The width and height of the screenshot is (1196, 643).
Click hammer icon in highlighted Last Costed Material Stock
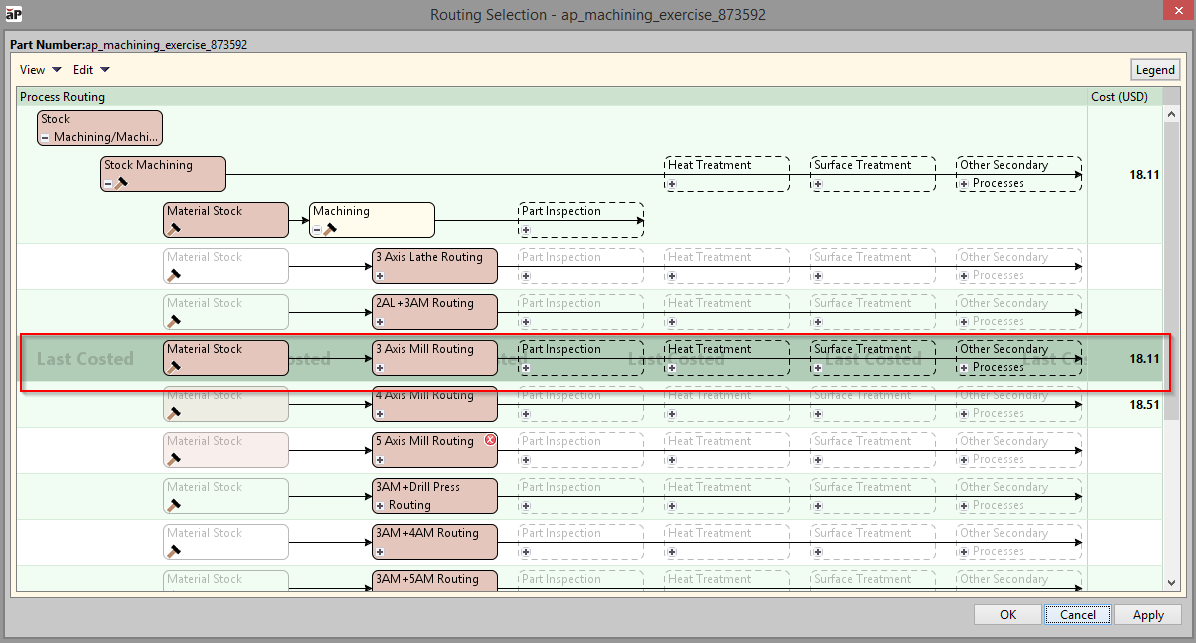[175, 367]
